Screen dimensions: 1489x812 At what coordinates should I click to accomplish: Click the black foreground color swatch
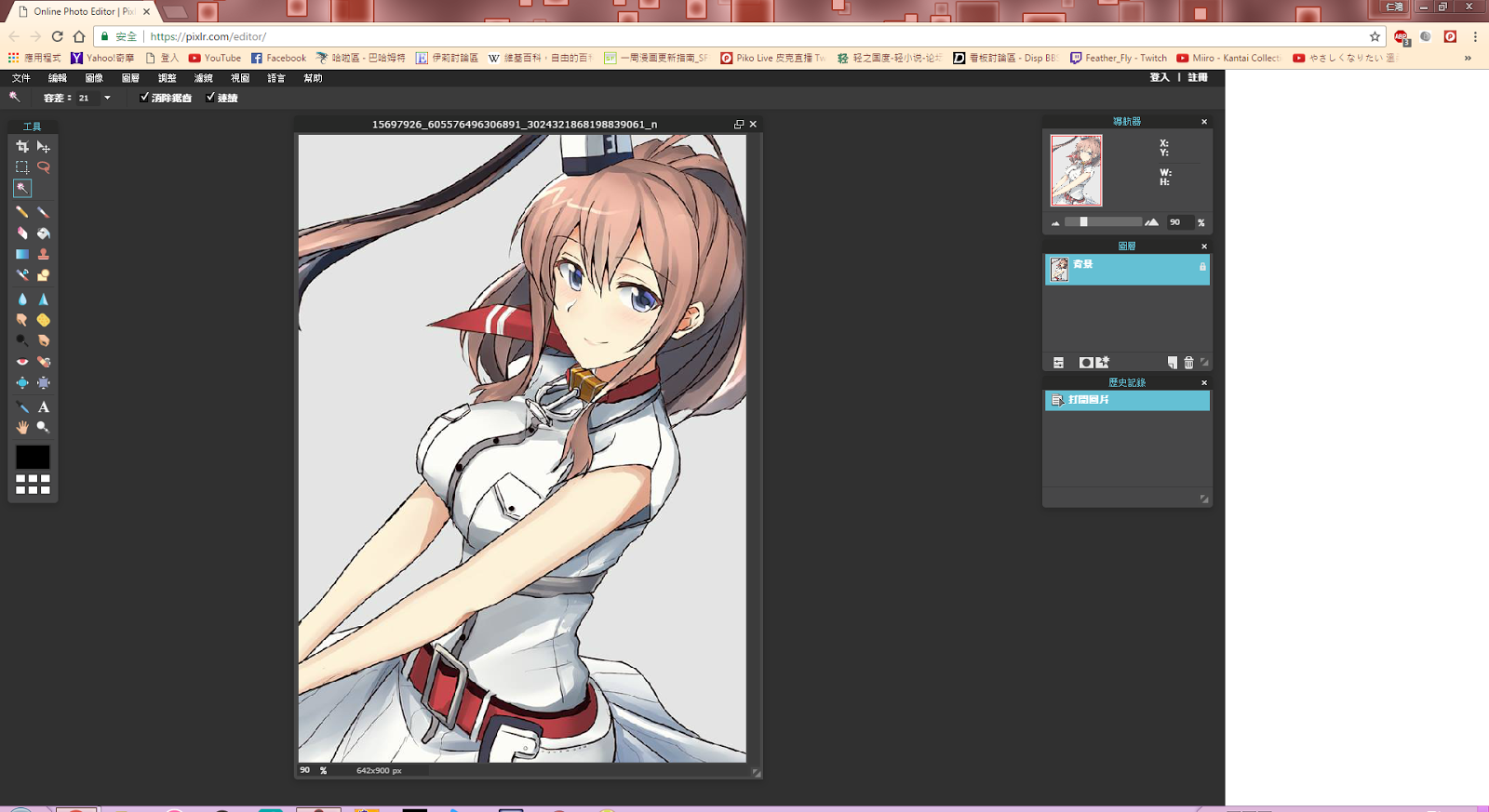33,457
